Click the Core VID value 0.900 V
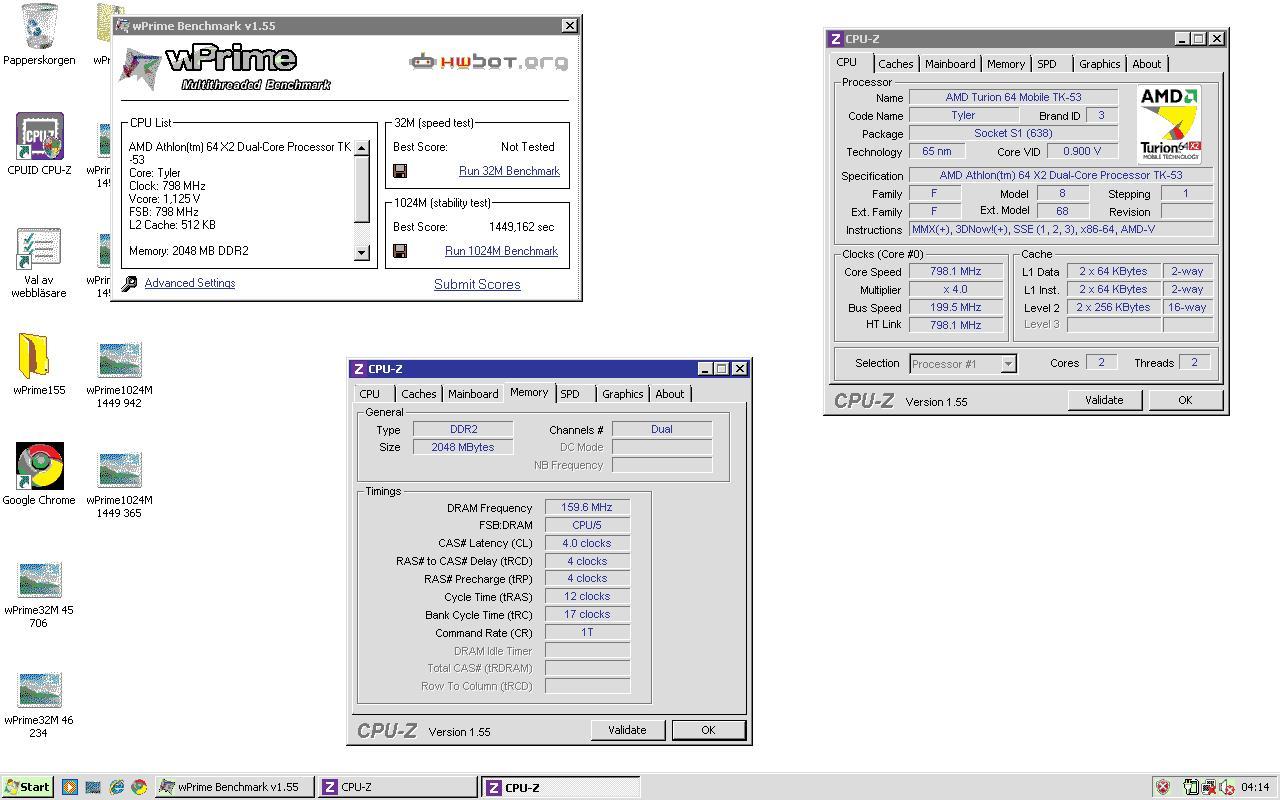Viewport: 1280px width, 800px height. 1082,152
